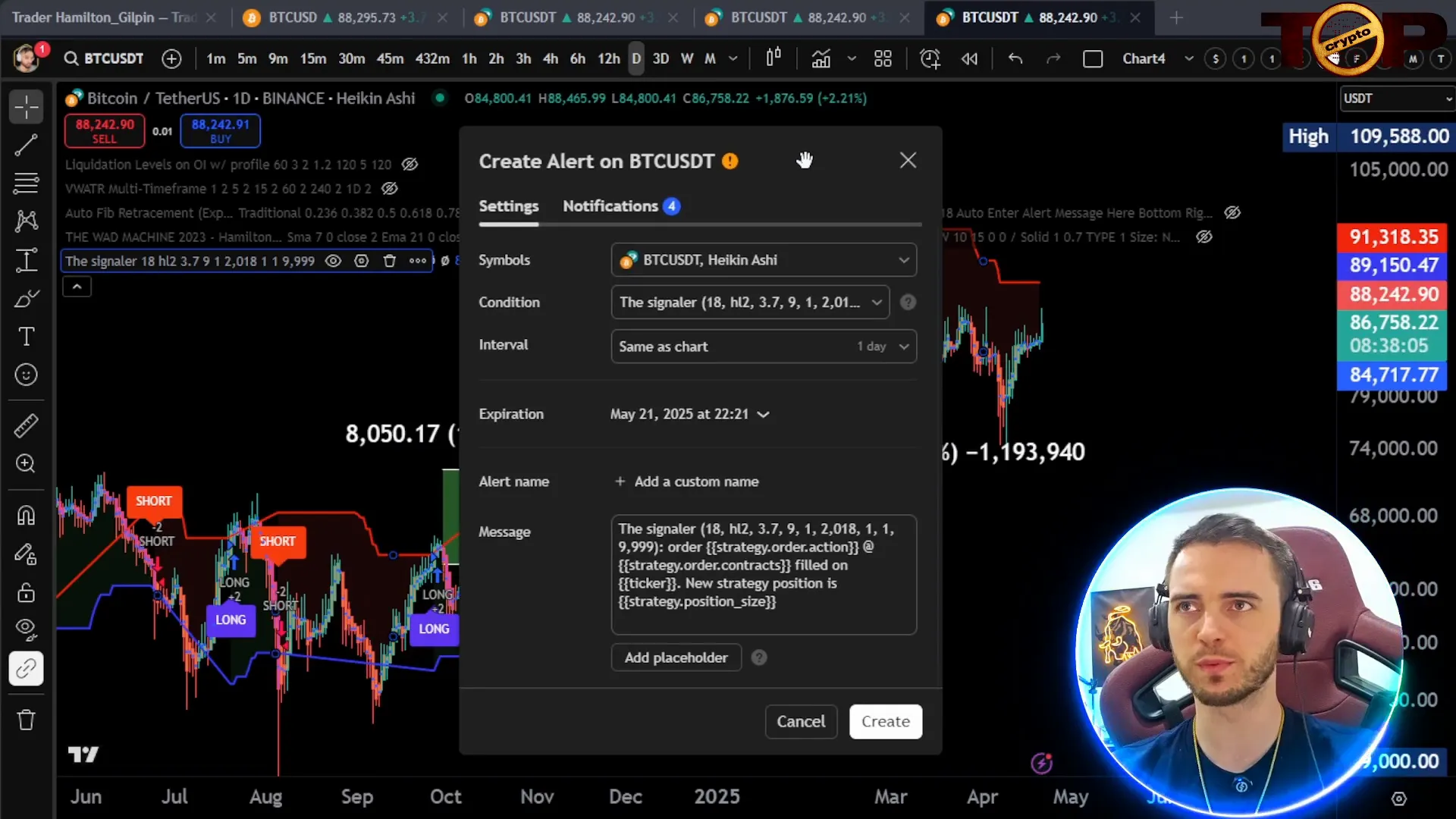Select the text annotation tool
Screen dimensions: 1456x819
pos(26,336)
